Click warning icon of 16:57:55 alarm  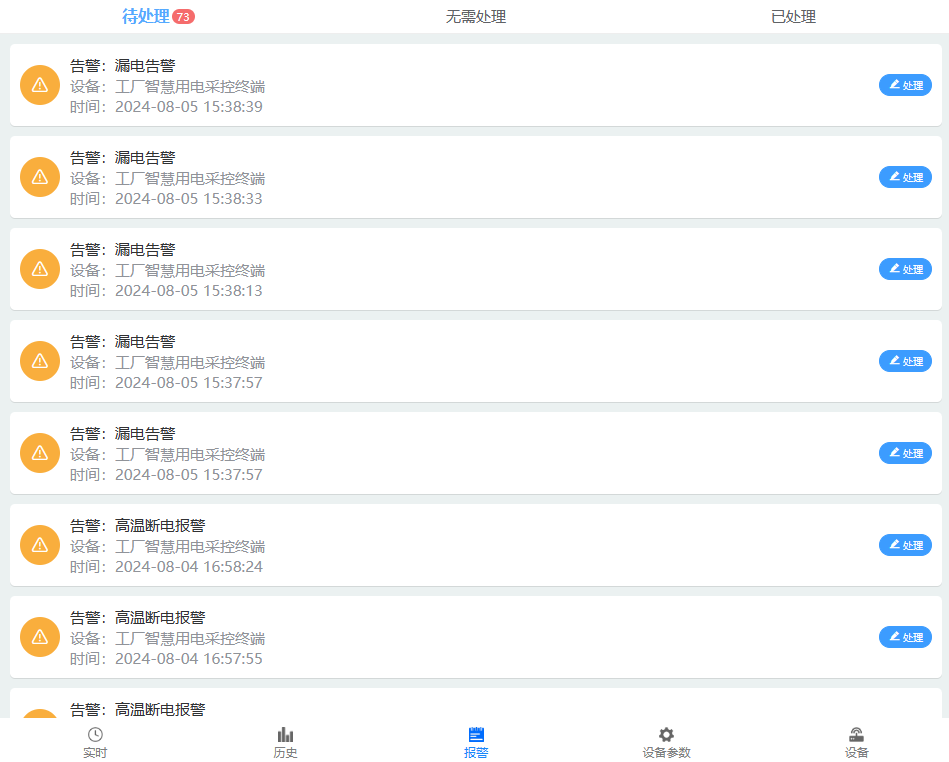[x=40, y=637]
